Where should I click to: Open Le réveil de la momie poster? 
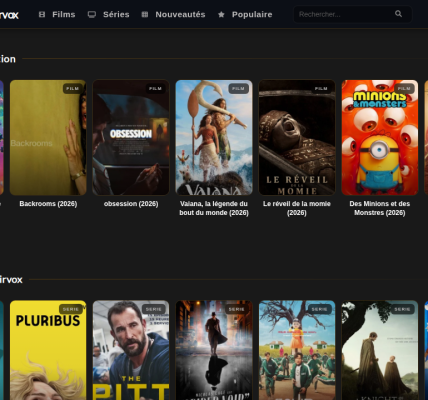(297, 137)
